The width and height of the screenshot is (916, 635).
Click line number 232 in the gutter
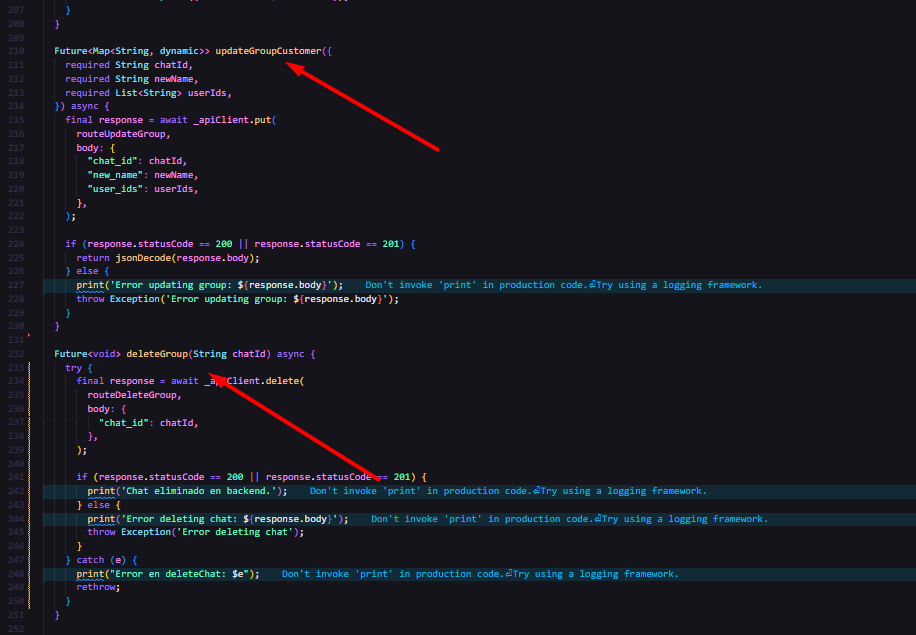(15, 354)
